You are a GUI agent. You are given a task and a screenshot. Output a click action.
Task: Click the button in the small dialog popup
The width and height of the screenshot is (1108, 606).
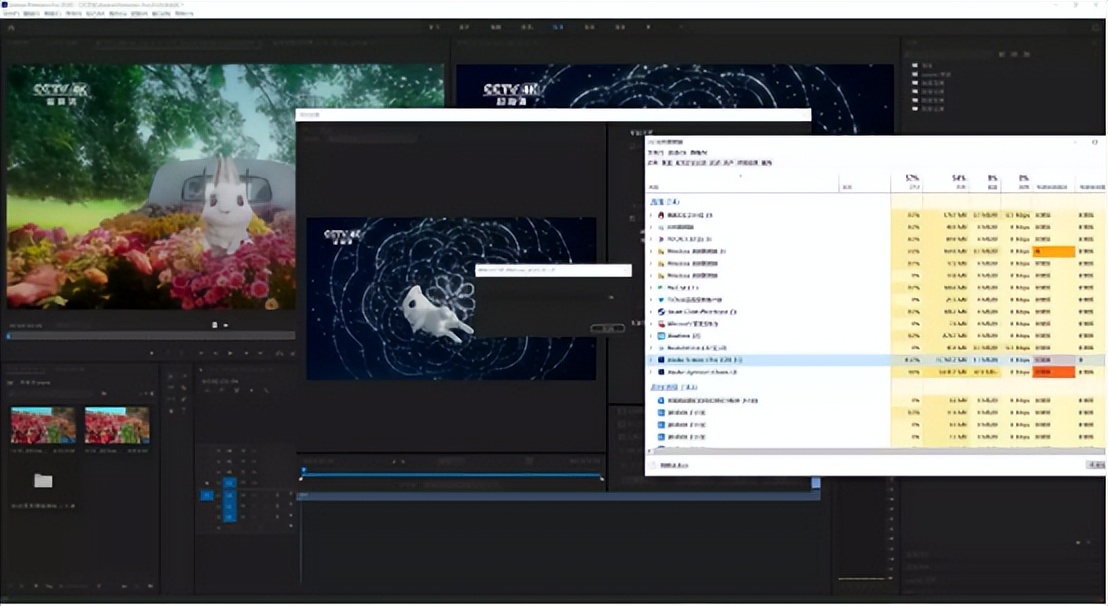pyautogui.click(x=606, y=328)
